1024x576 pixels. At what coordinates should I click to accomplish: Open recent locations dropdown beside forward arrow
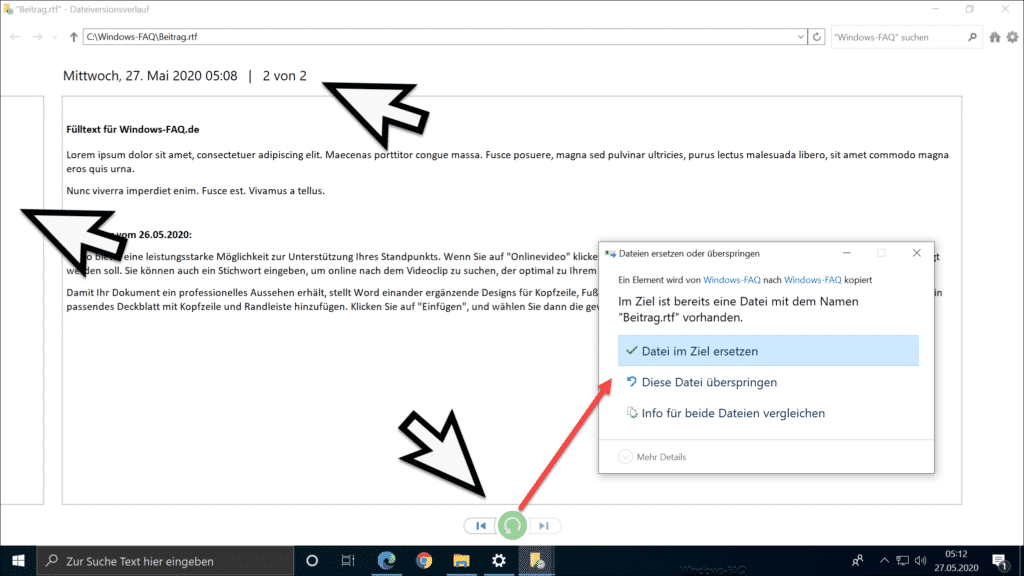(x=55, y=37)
